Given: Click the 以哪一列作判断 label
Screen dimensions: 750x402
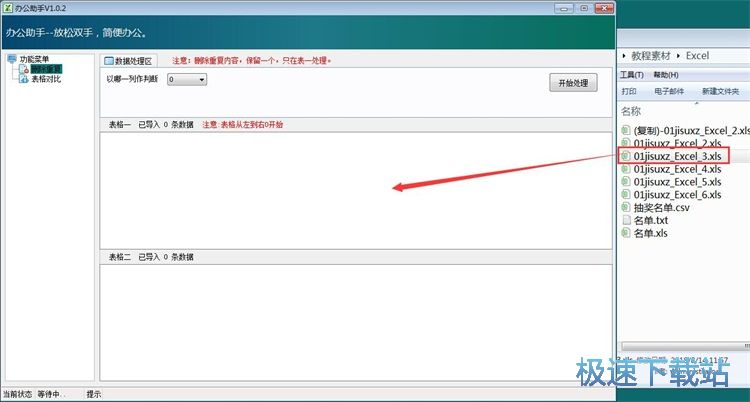Looking at the screenshot, I should (x=132, y=79).
